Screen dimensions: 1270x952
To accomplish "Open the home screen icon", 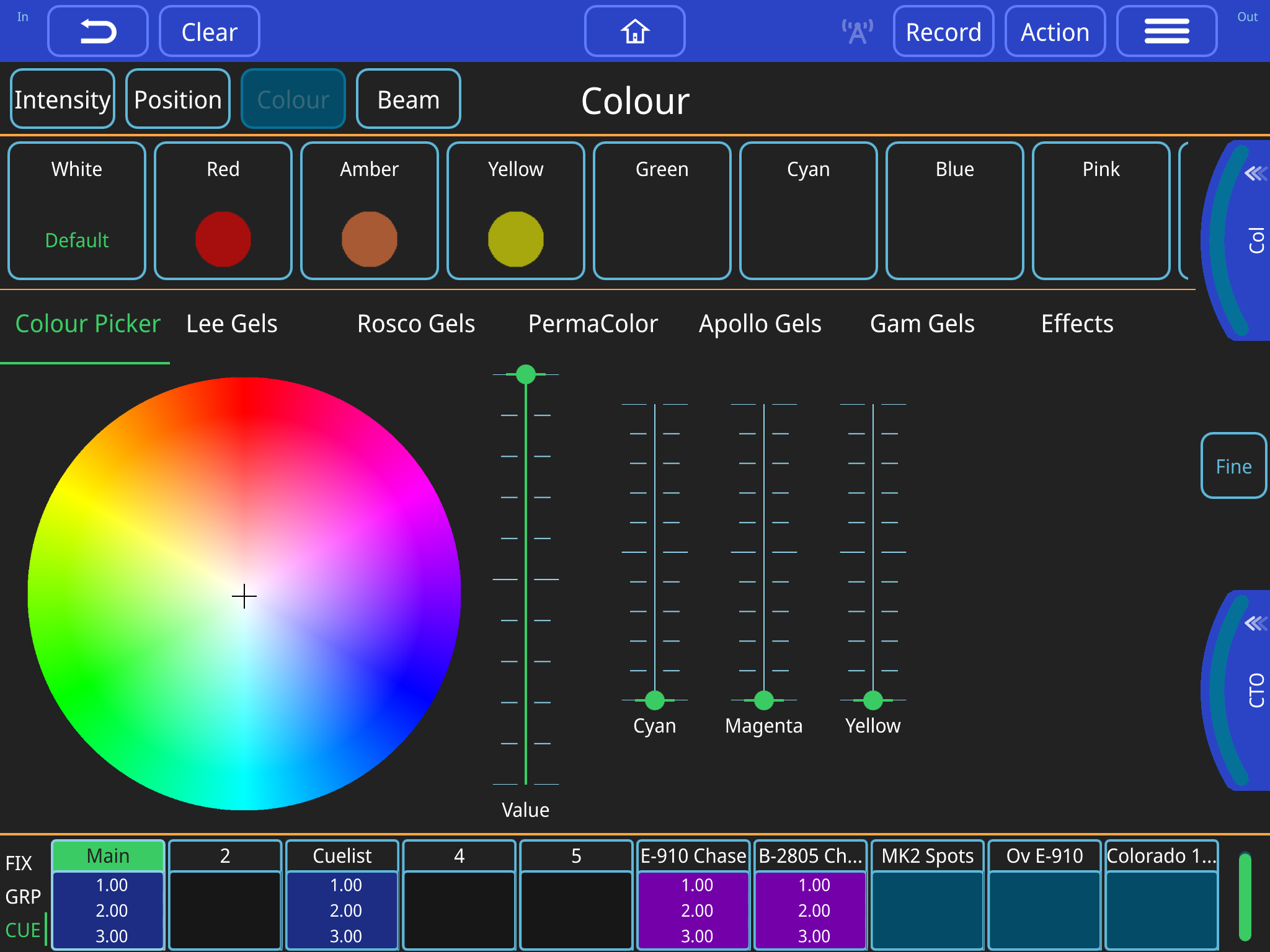I will [x=634, y=31].
